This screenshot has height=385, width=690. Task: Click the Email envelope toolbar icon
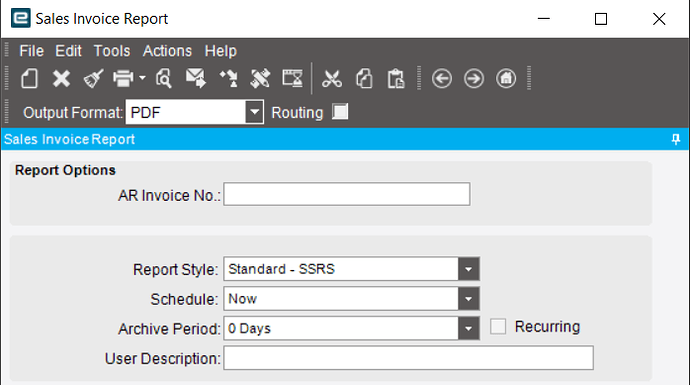tap(196, 78)
